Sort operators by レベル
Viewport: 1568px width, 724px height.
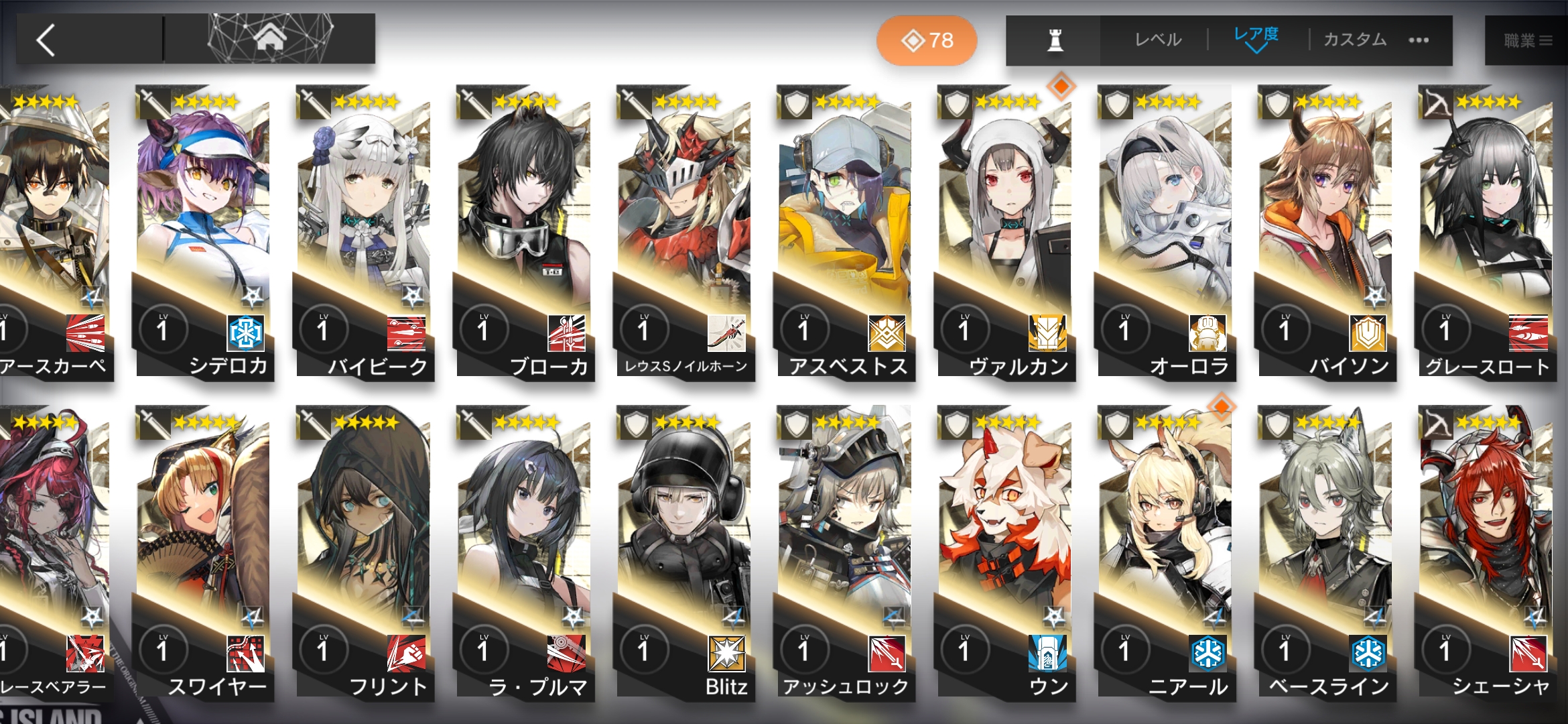[1158, 40]
